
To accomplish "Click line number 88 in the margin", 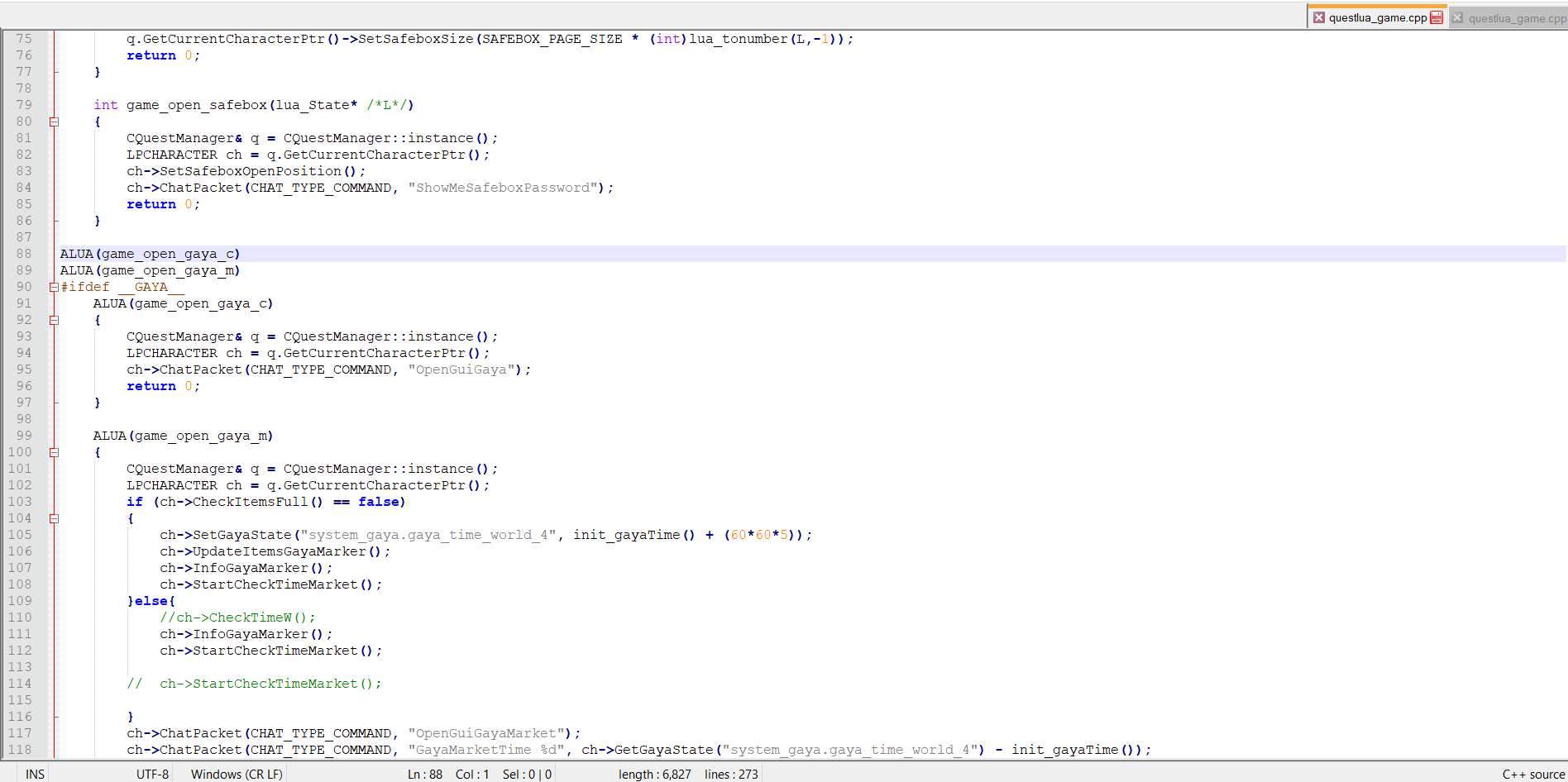I will coord(24,254).
